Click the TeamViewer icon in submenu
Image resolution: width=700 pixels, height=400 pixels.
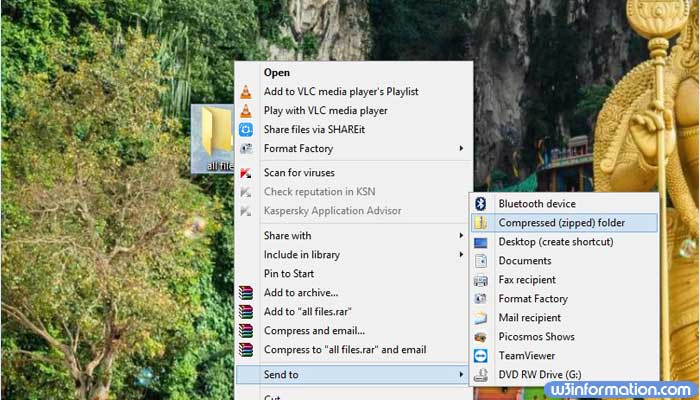click(x=480, y=356)
